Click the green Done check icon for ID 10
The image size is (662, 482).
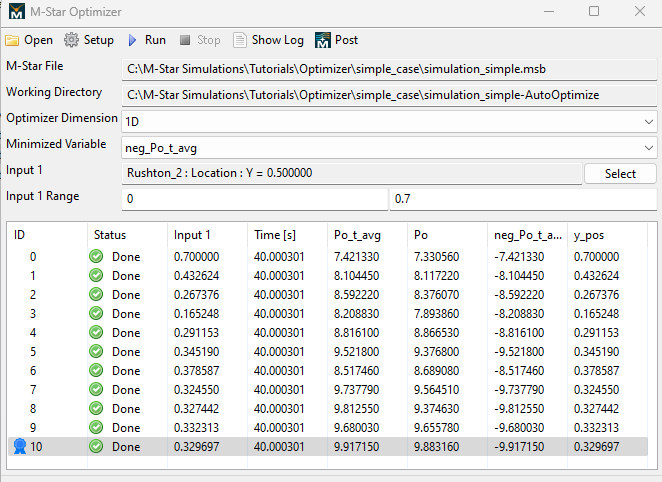pyautogui.click(x=96, y=446)
